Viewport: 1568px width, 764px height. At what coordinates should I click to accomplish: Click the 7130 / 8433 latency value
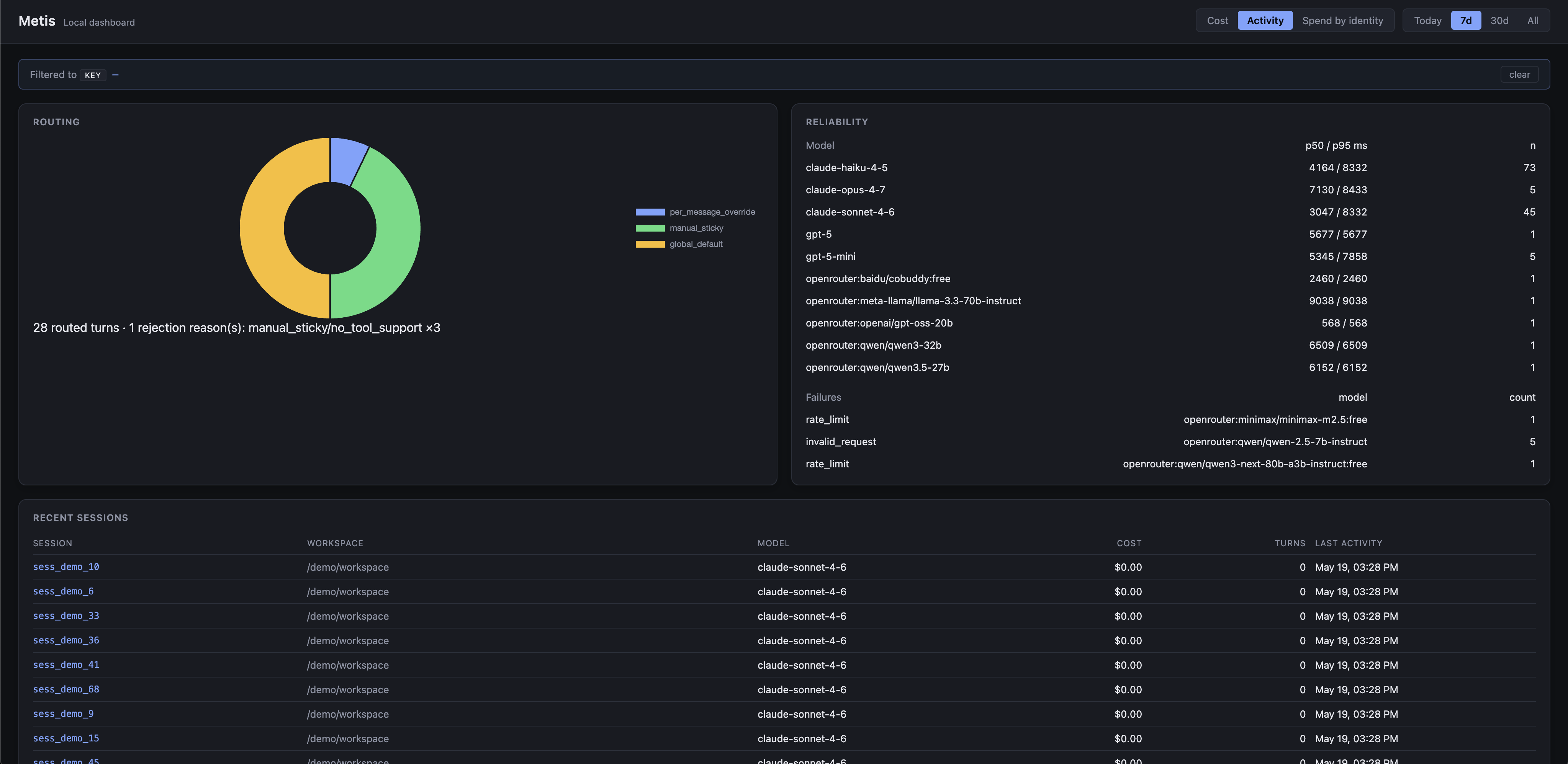click(1338, 190)
